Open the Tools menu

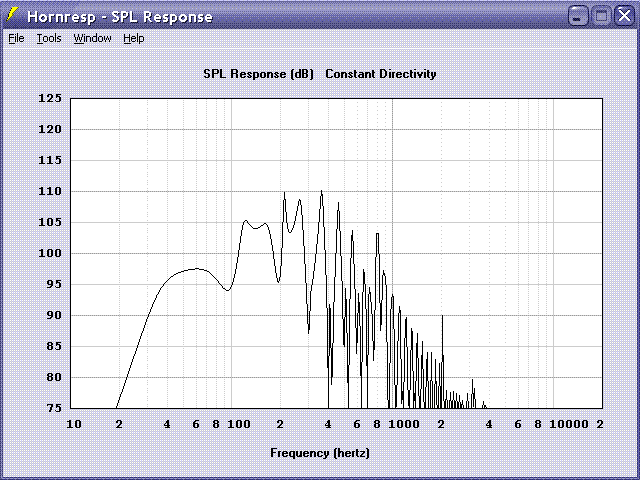(49, 38)
